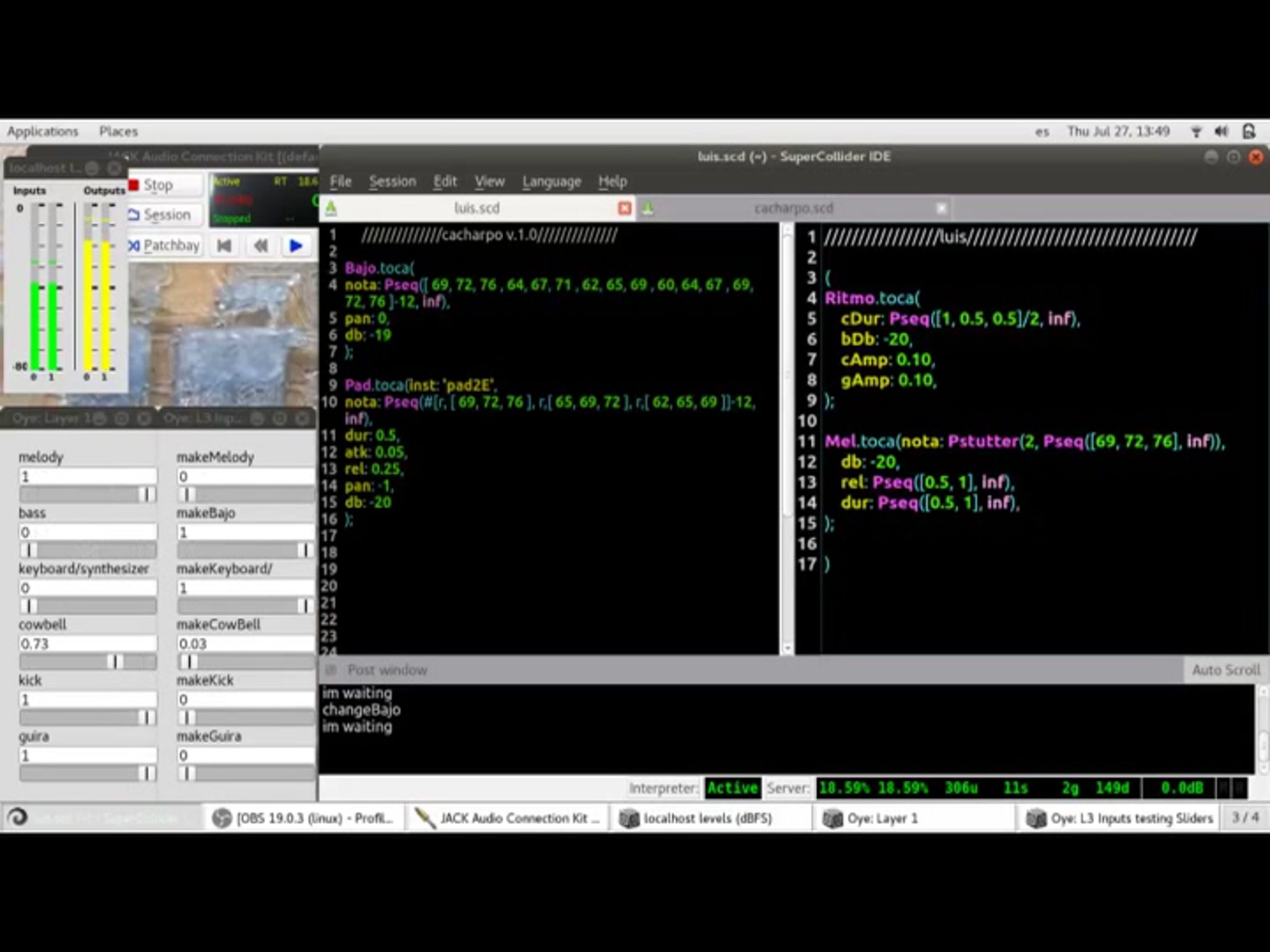
Task: Click the Post window panel icon
Action: coord(331,670)
